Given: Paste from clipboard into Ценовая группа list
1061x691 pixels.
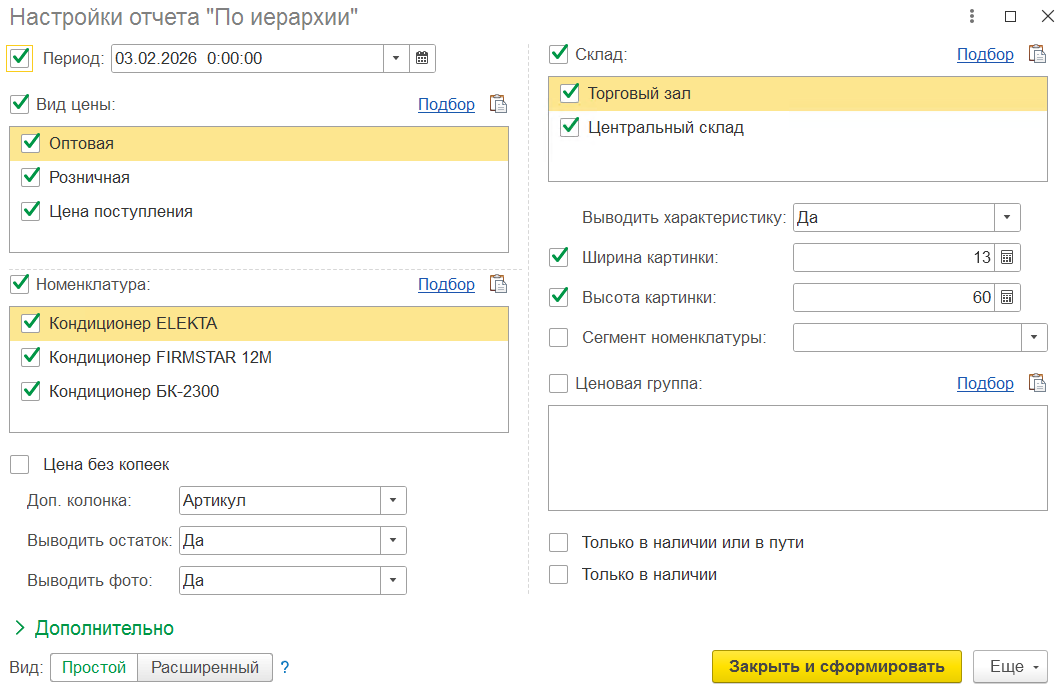Looking at the screenshot, I should pyautogui.click(x=1037, y=383).
